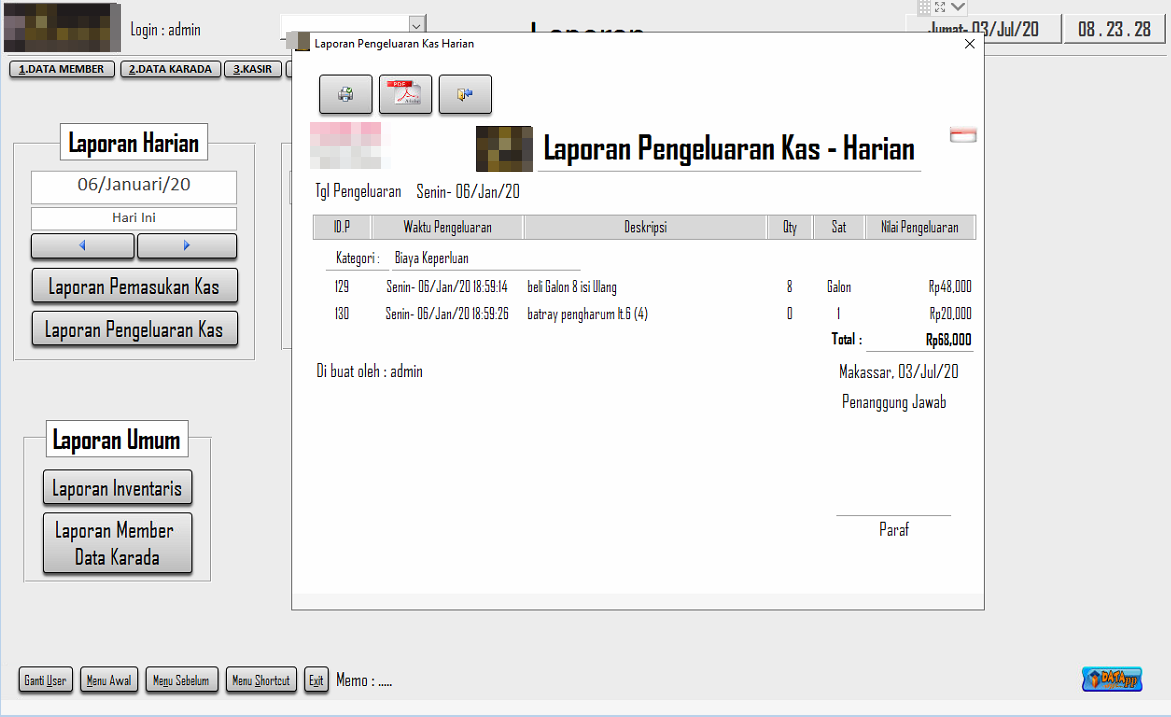Open the combo box dropdown at top
This screenshot has width=1171, height=717.
[416, 25]
